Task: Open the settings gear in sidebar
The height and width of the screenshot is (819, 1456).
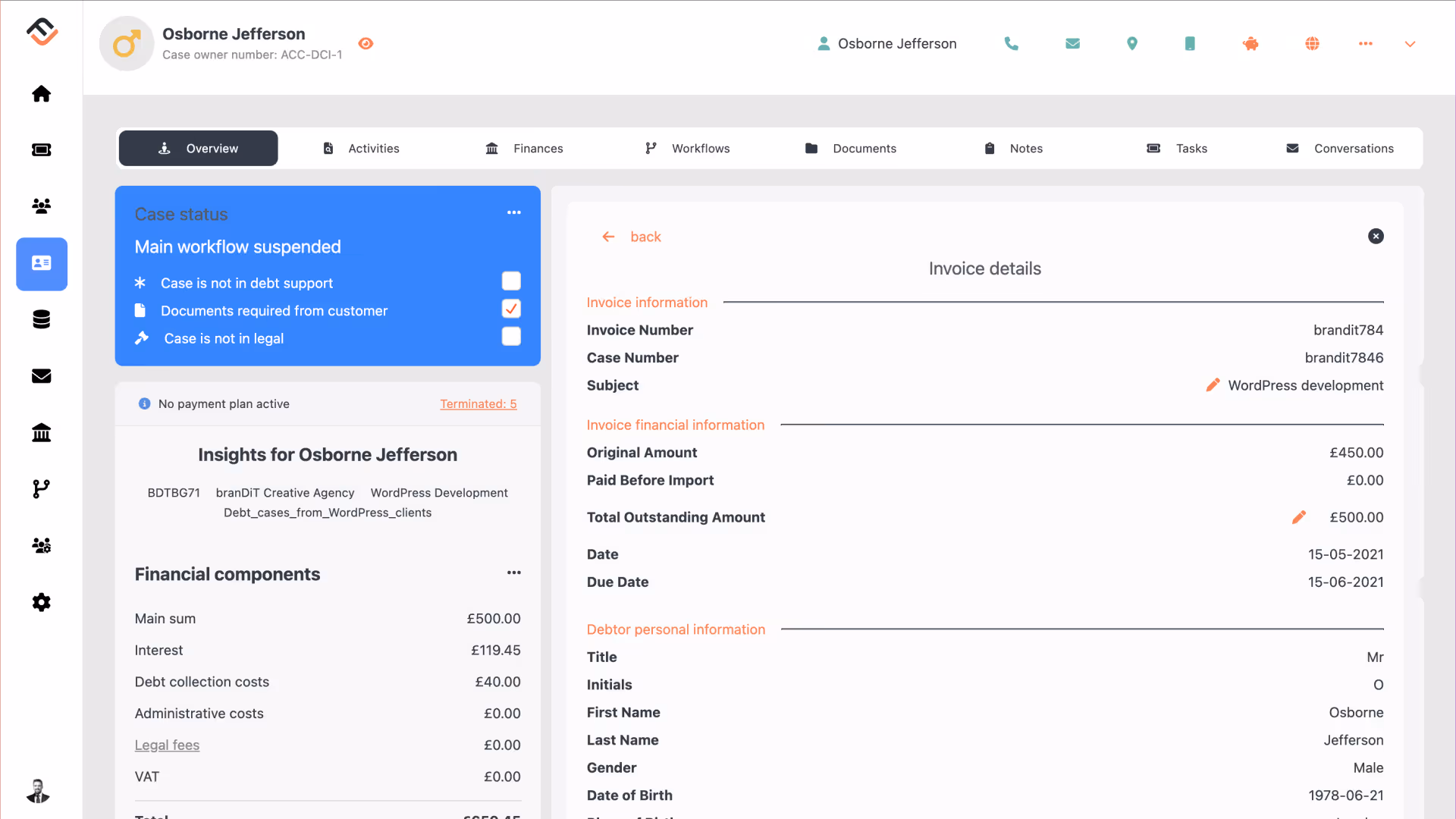Action: tap(42, 602)
